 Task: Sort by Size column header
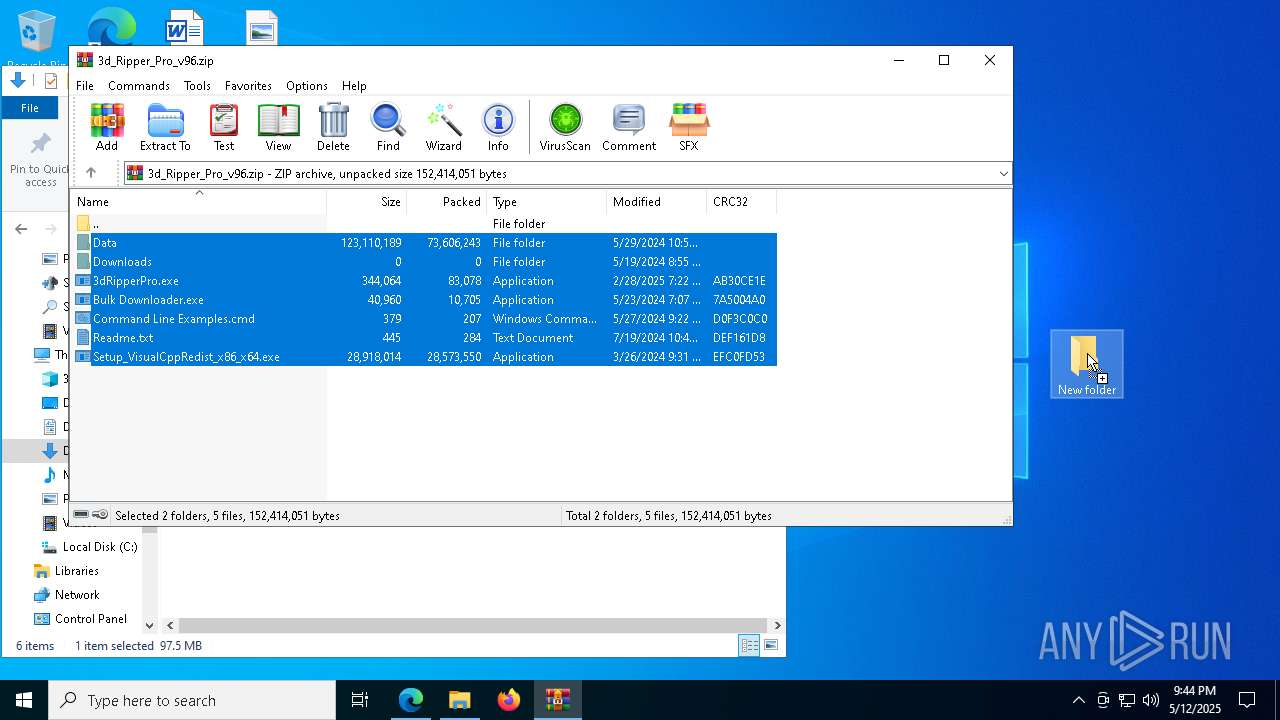click(x=367, y=202)
